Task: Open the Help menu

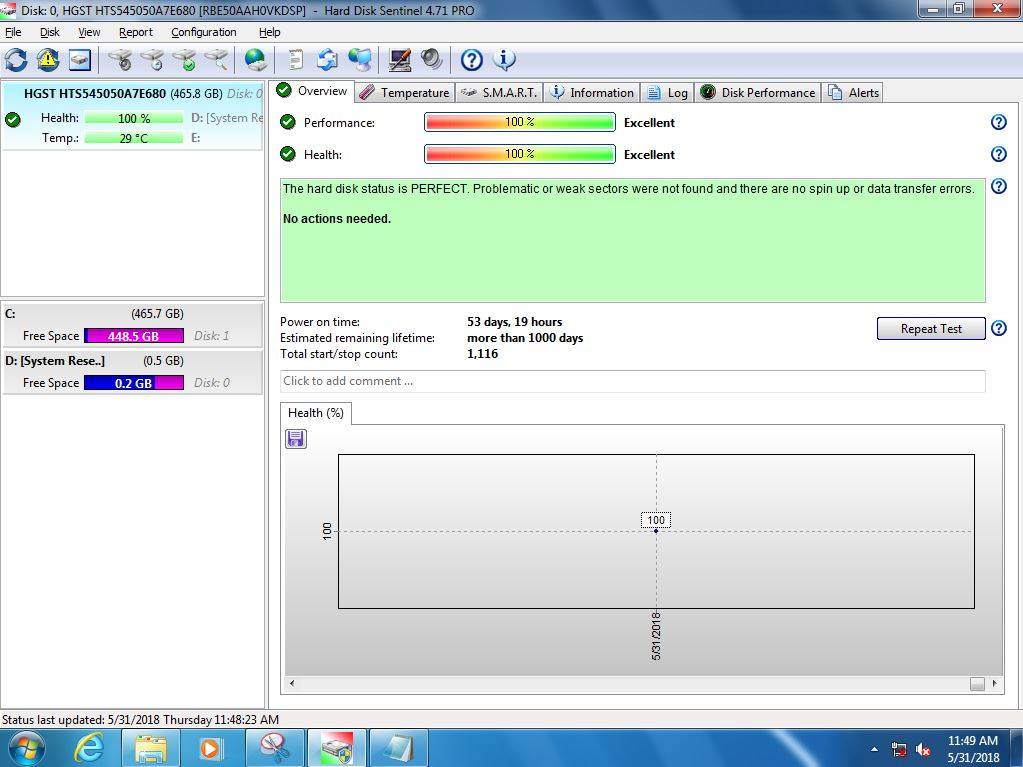Action: tap(269, 32)
